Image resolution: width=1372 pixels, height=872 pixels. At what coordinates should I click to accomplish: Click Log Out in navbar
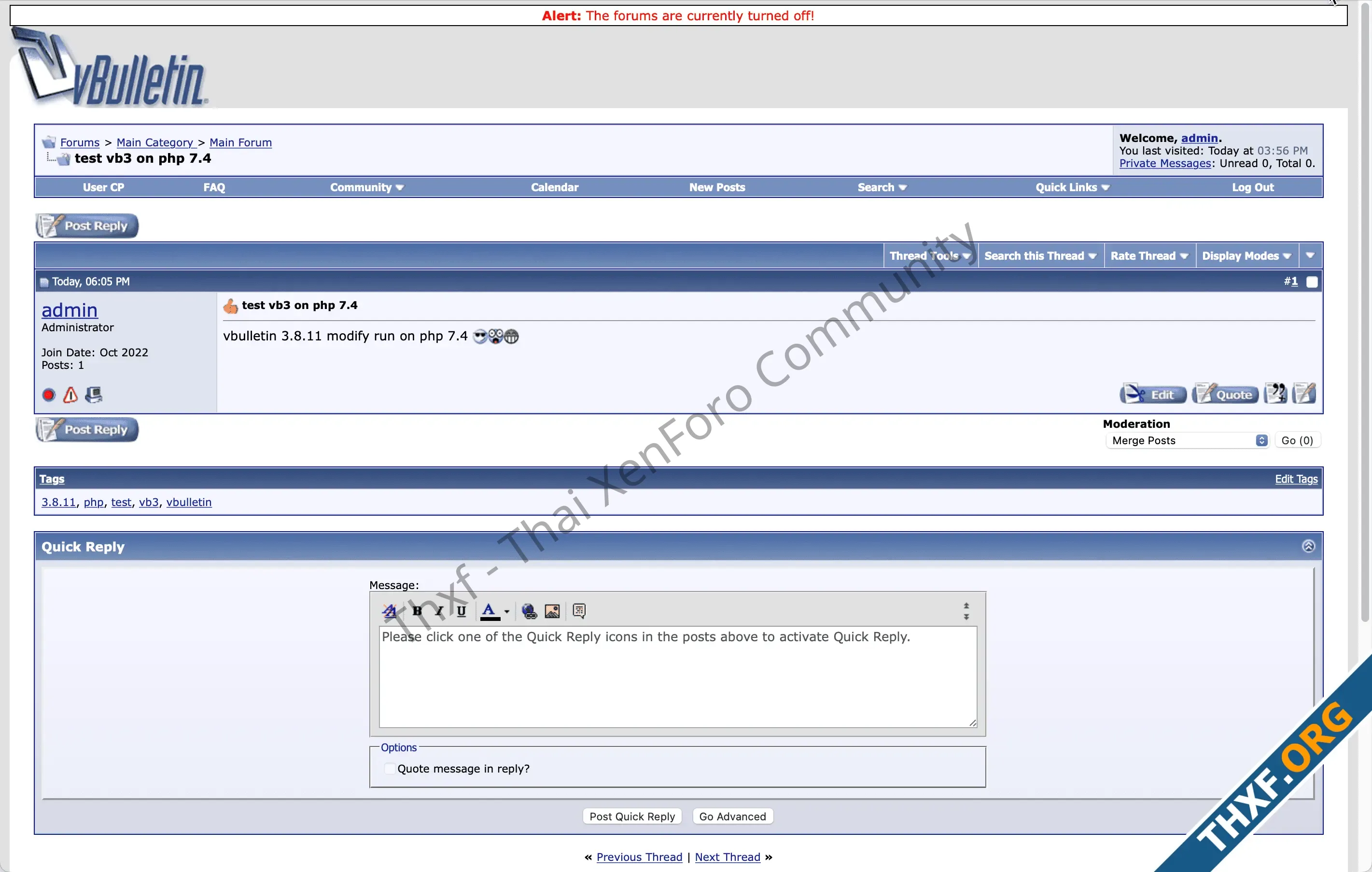[x=1252, y=187]
